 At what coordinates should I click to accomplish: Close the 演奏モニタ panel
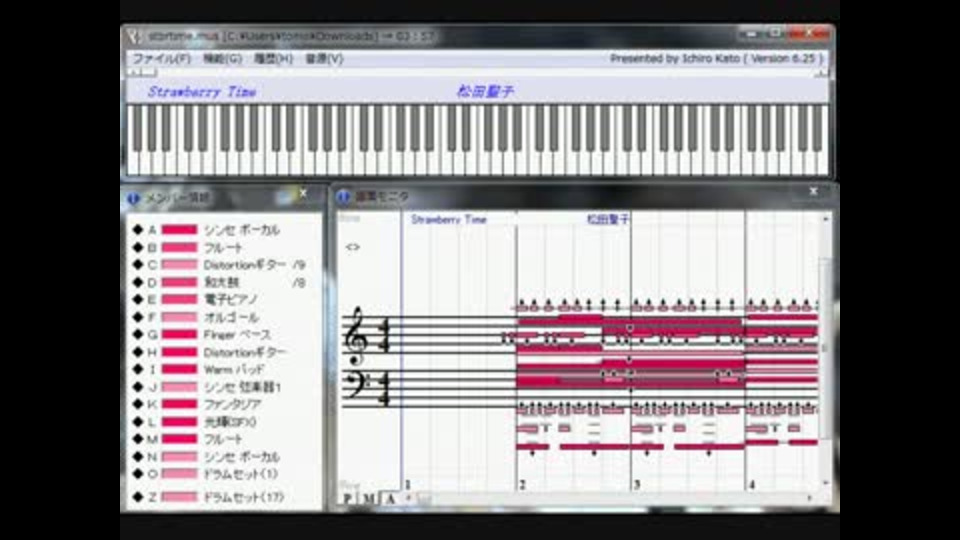(x=814, y=192)
